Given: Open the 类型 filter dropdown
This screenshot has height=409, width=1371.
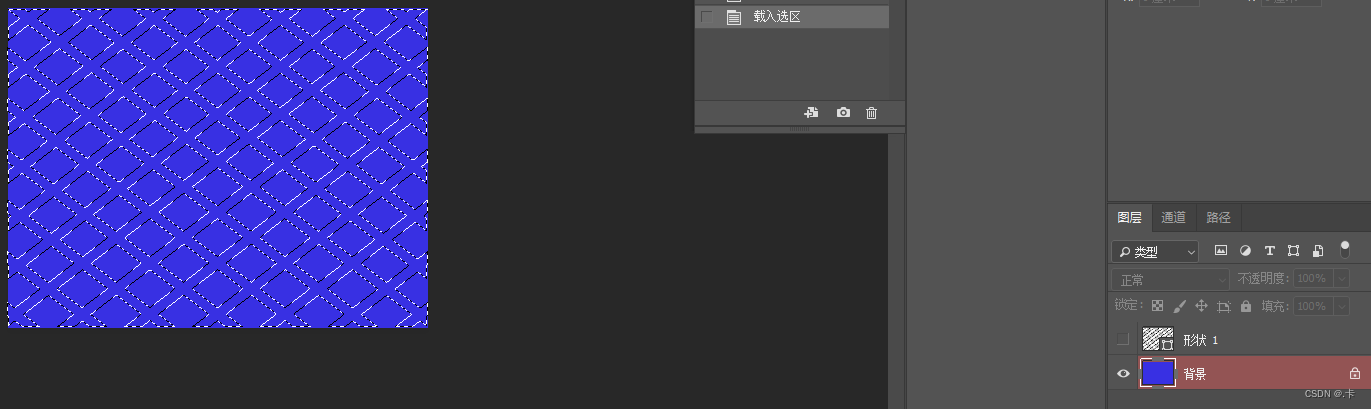Looking at the screenshot, I should (1155, 252).
